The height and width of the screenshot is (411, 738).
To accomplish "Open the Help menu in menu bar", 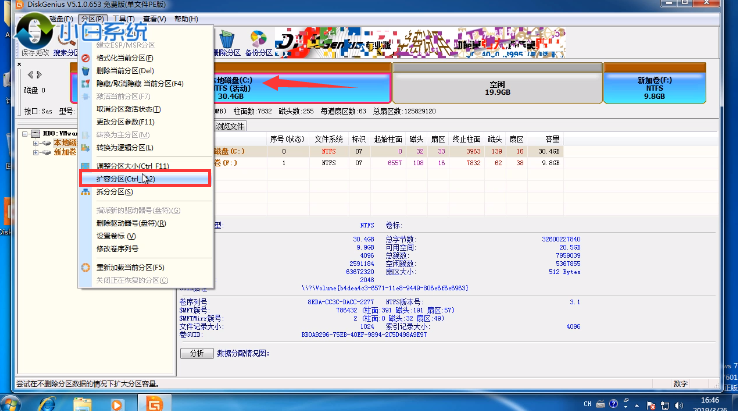I will [185, 19].
